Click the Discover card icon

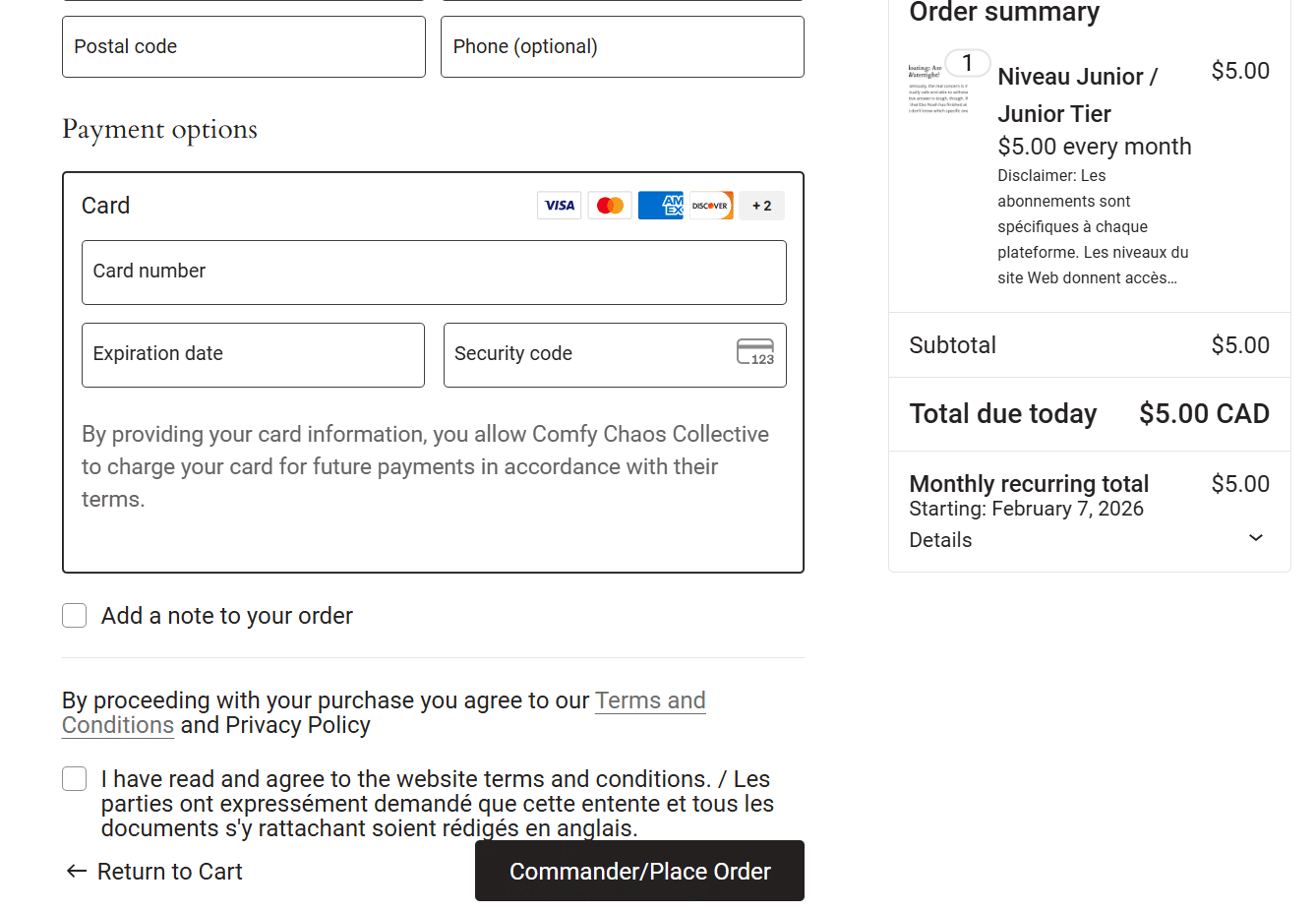[710, 205]
